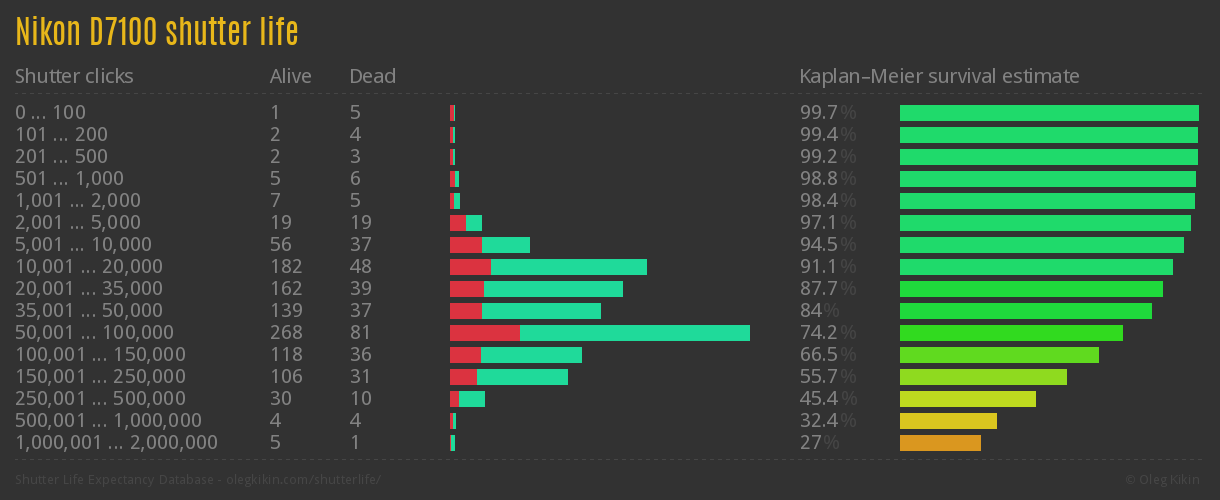
Task: Select the "10,001 … 20,000" range label
Action: [88, 267]
